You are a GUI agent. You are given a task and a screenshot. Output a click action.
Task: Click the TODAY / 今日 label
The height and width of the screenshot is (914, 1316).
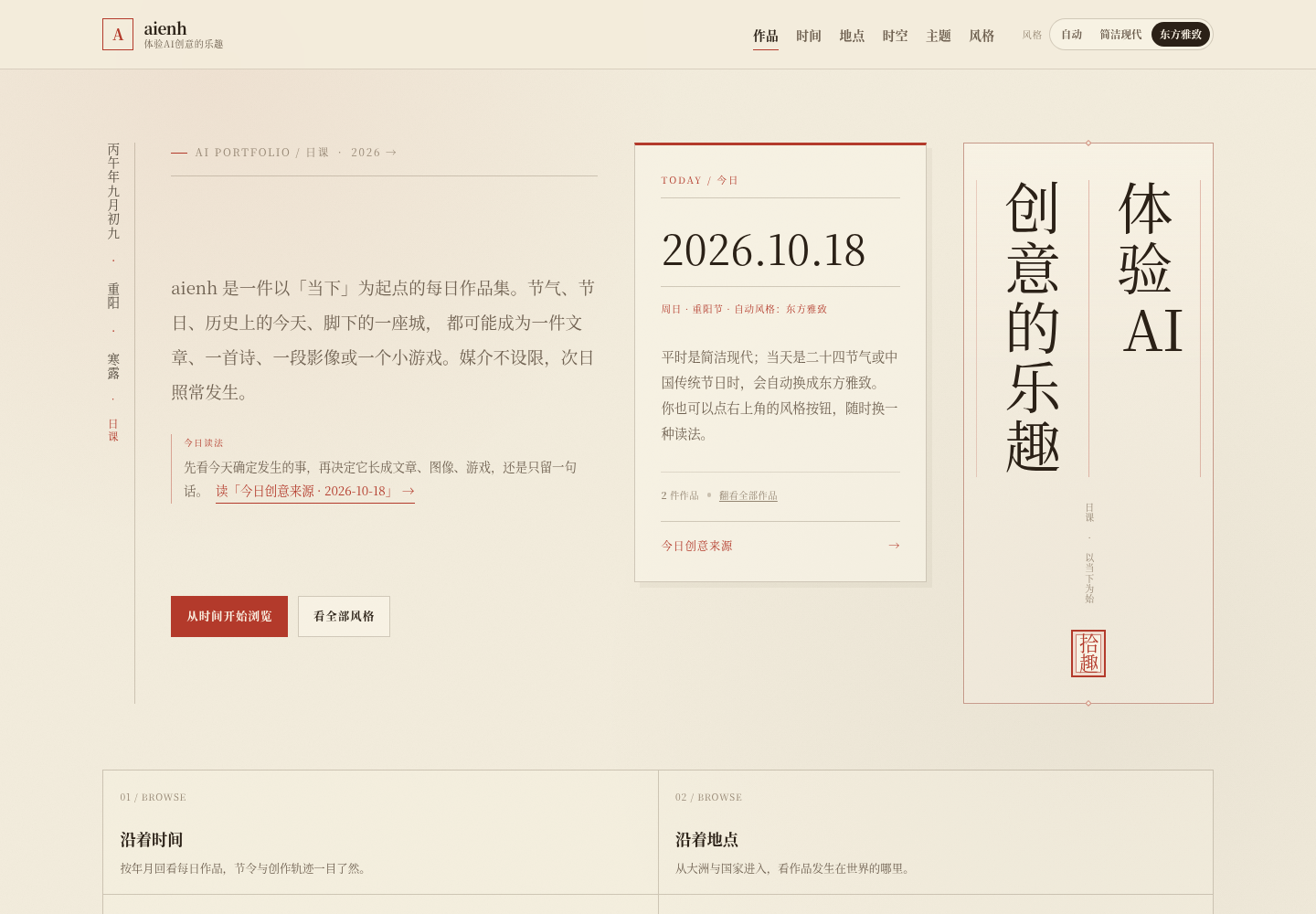point(700,180)
